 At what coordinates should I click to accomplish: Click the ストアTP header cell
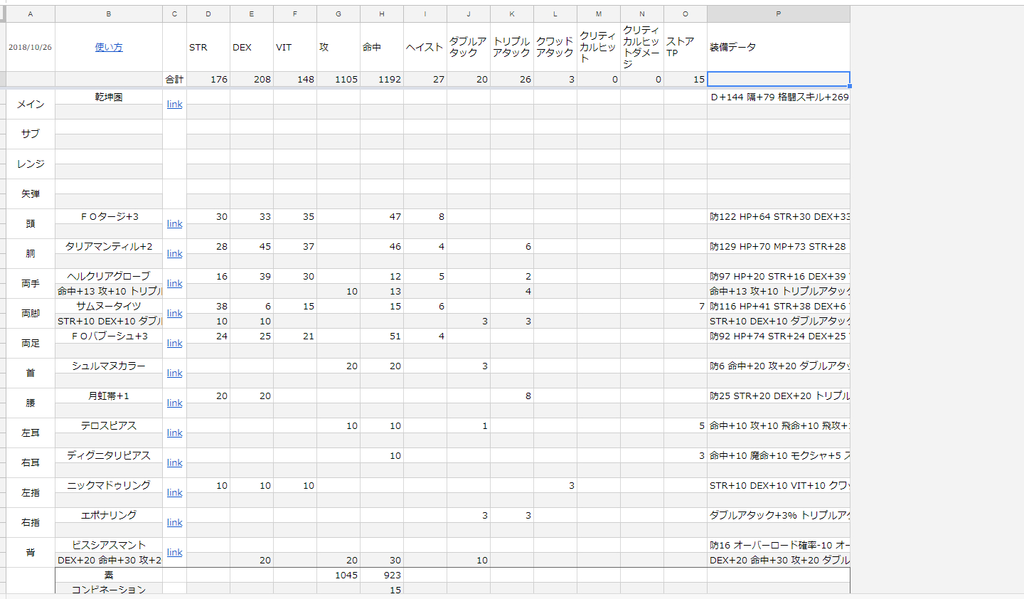coord(685,47)
